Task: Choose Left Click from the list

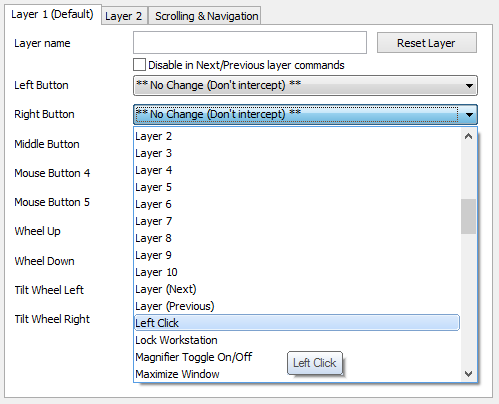Action: (297, 323)
